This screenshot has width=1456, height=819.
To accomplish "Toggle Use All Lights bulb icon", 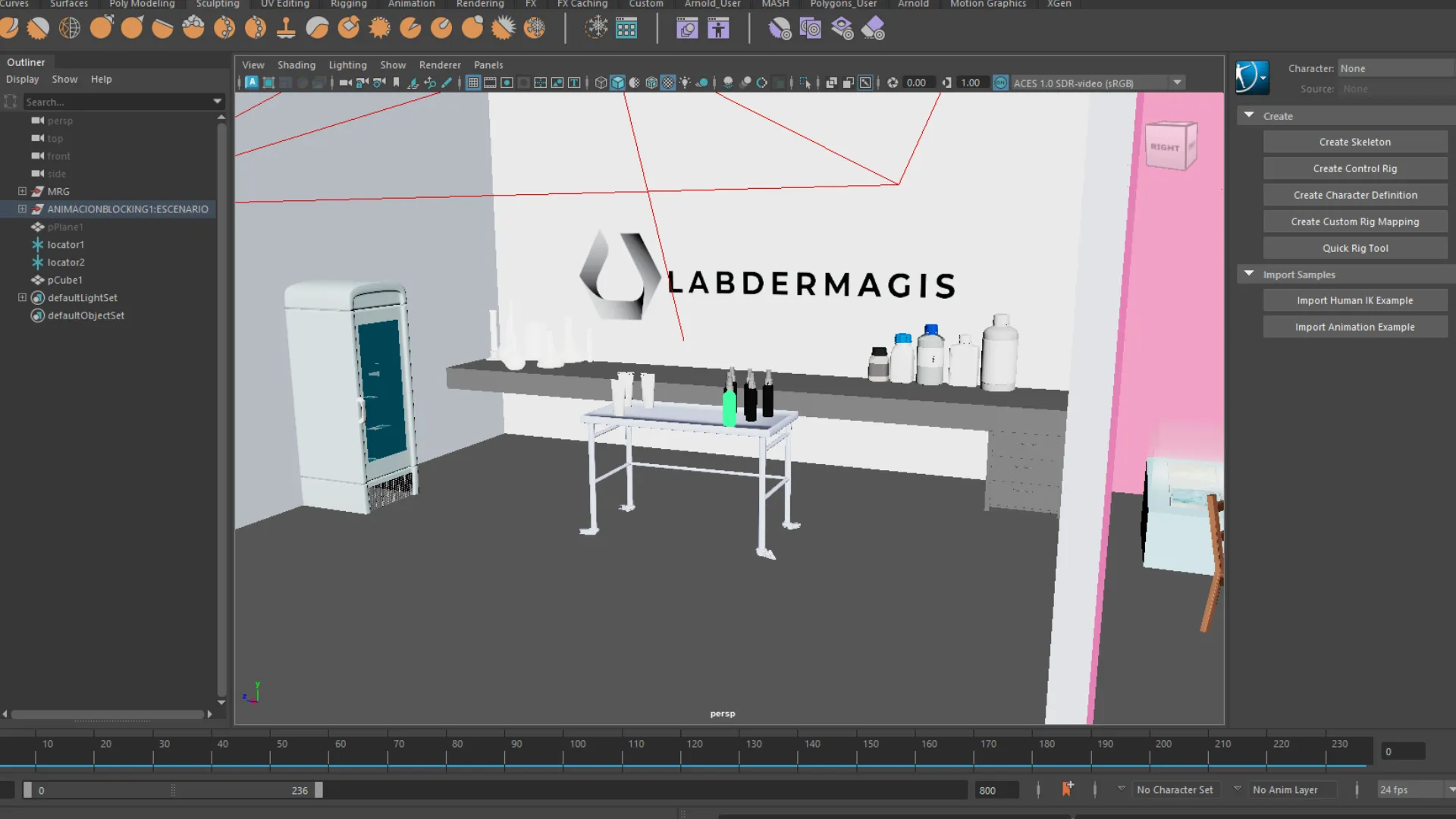I will tap(685, 83).
